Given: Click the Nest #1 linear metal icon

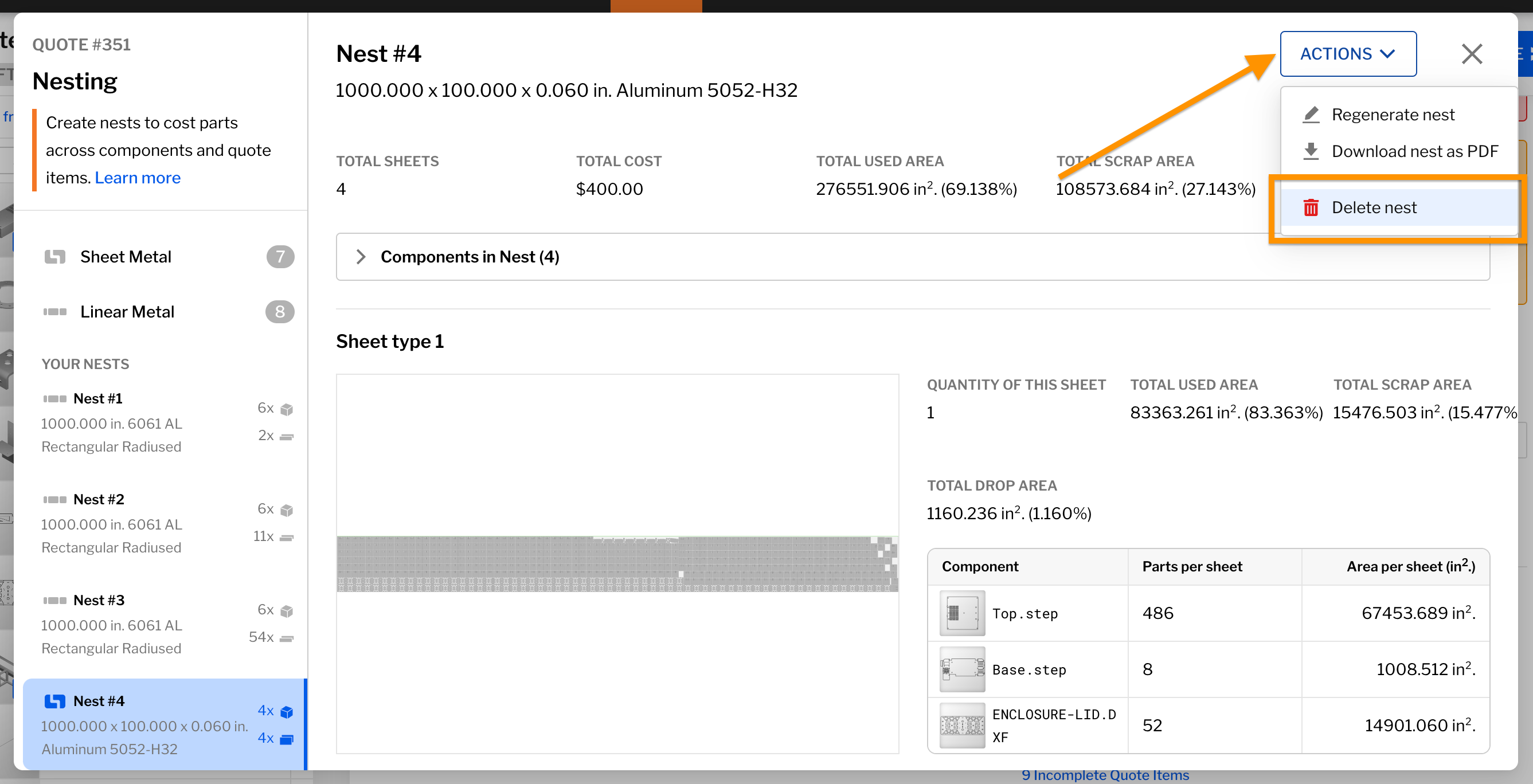Looking at the screenshot, I should click(x=55, y=398).
